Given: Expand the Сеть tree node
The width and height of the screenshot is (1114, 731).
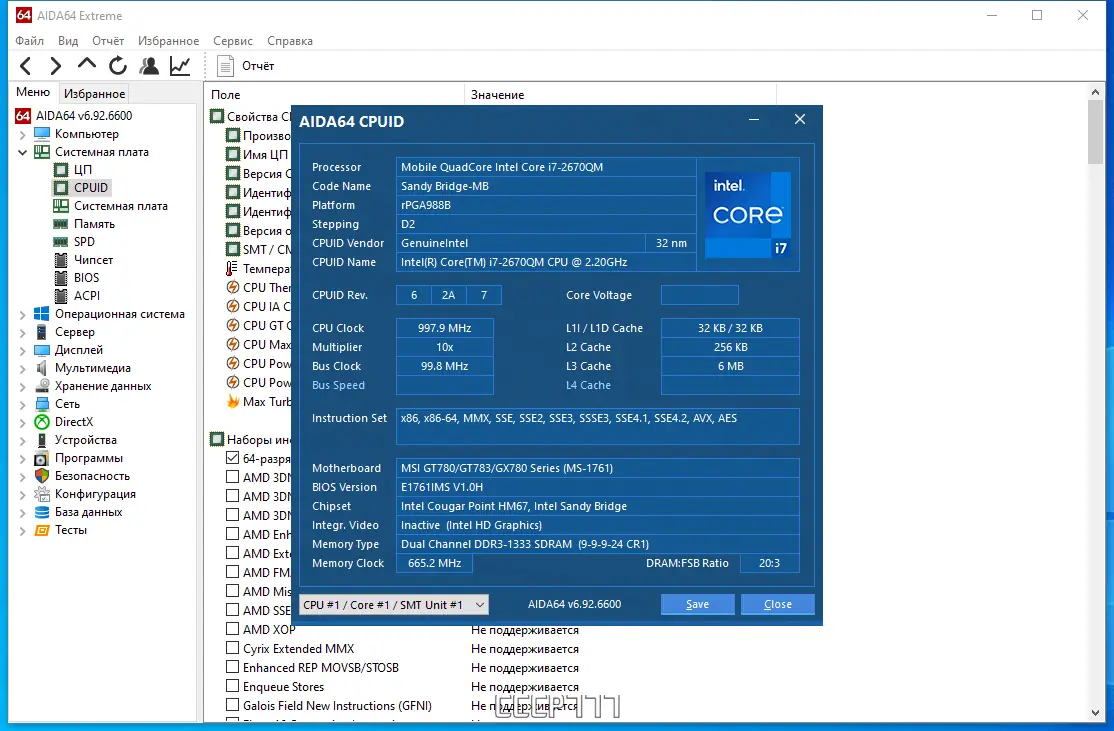Looking at the screenshot, I should click(22, 404).
